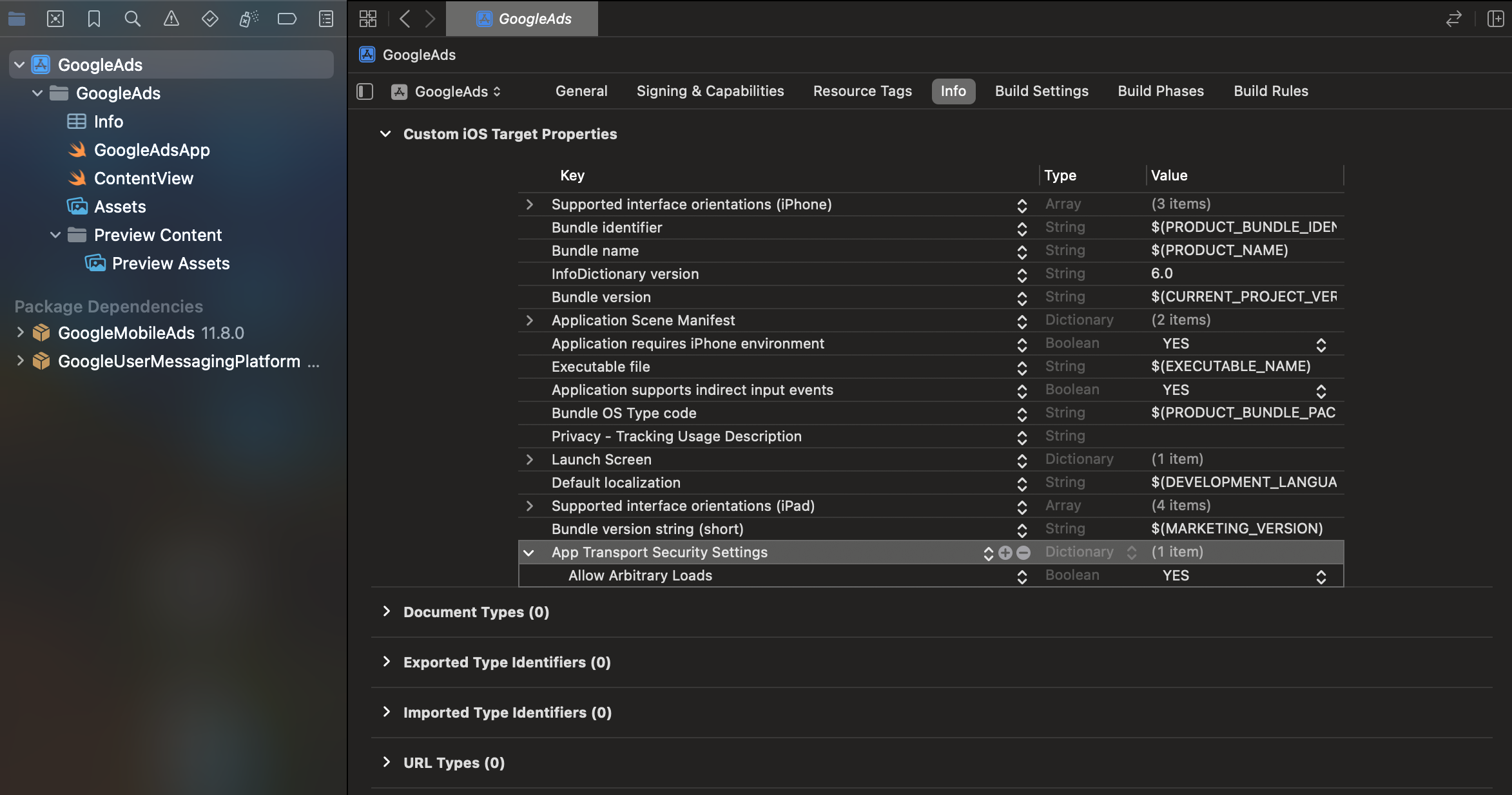Open the bookmark navigator icon
This screenshot has width=1512, height=795.
click(x=94, y=19)
